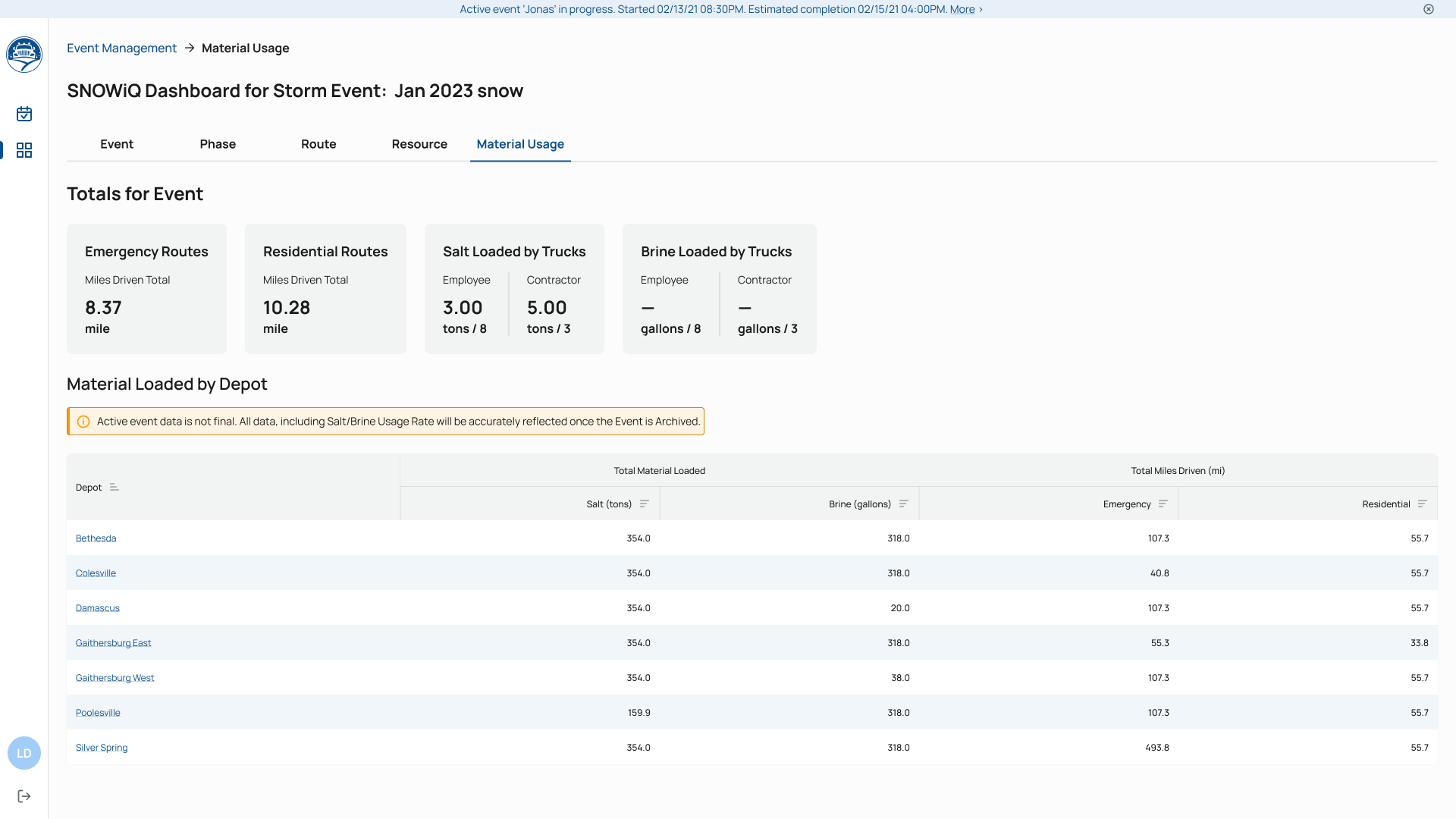Open the LD user avatar
The height and width of the screenshot is (819, 1456).
[24, 753]
